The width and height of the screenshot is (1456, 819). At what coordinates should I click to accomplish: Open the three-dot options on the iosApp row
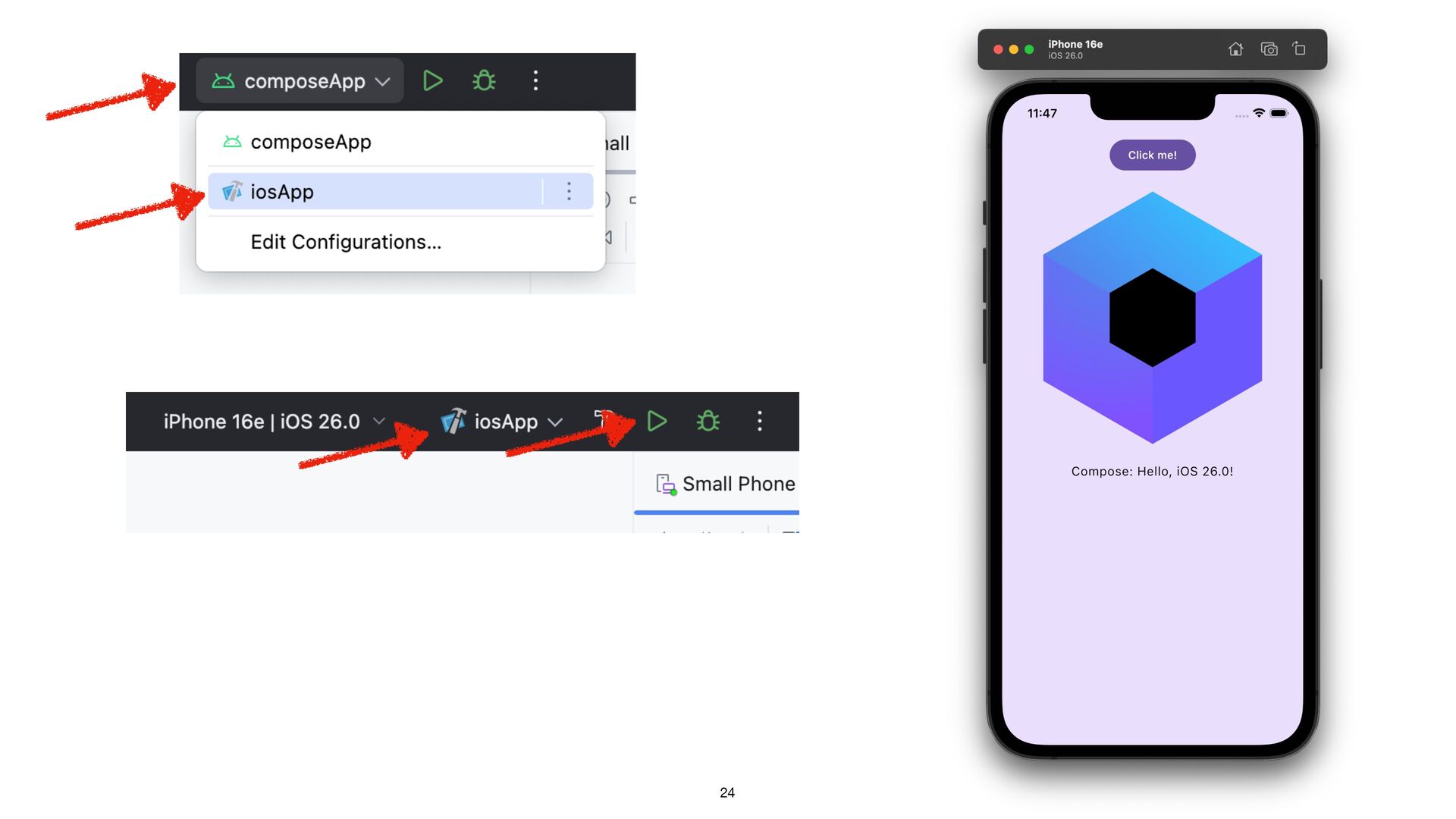click(569, 191)
